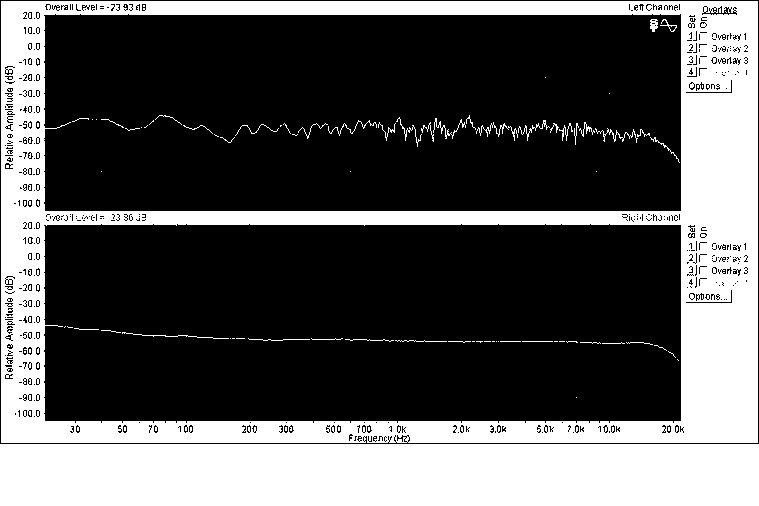Screen dimensions: 759x506
Task: Click the 30 frequency axis tick label
Action: click(x=75, y=429)
